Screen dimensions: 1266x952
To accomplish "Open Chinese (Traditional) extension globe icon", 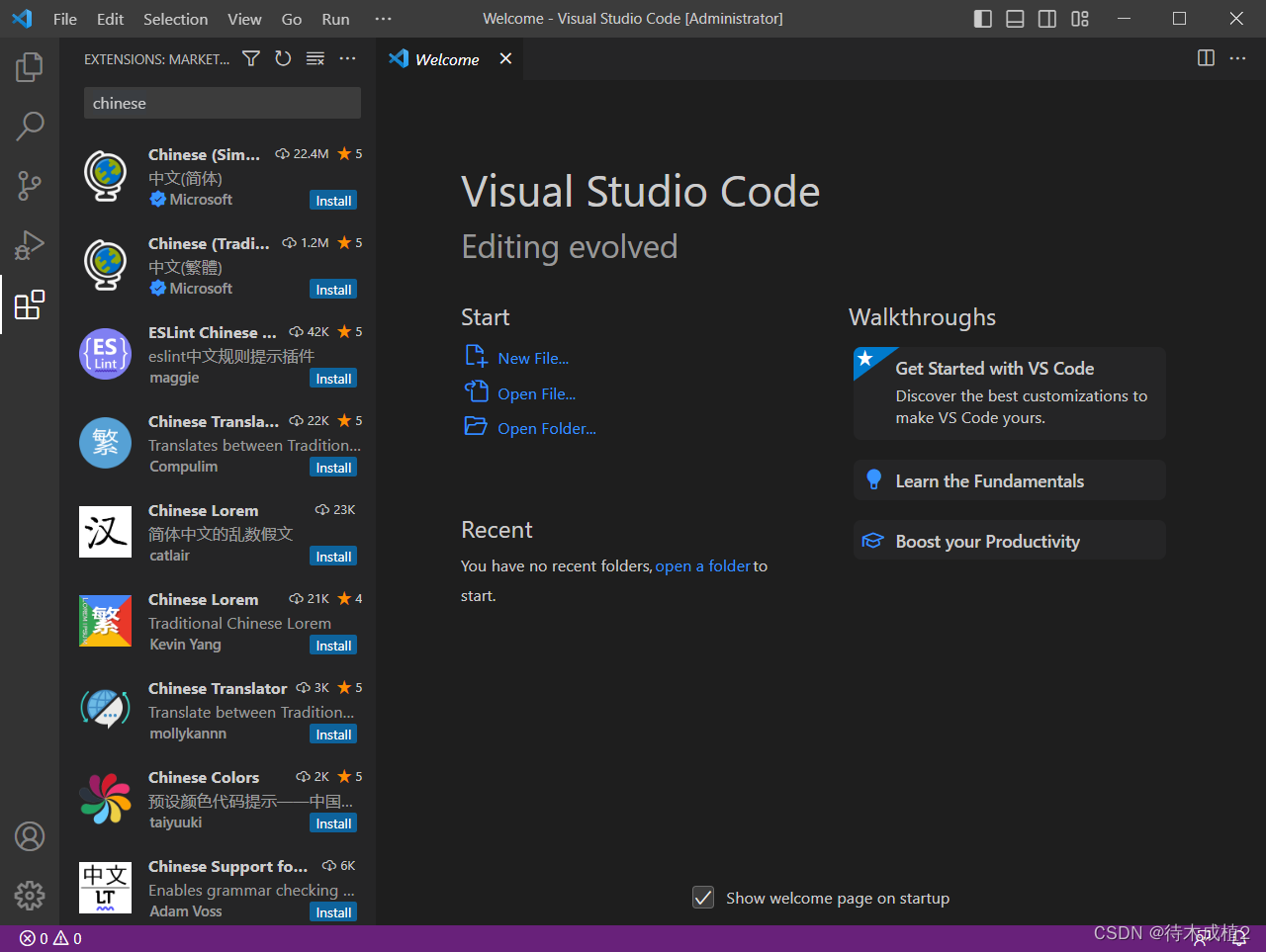I will [105, 265].
